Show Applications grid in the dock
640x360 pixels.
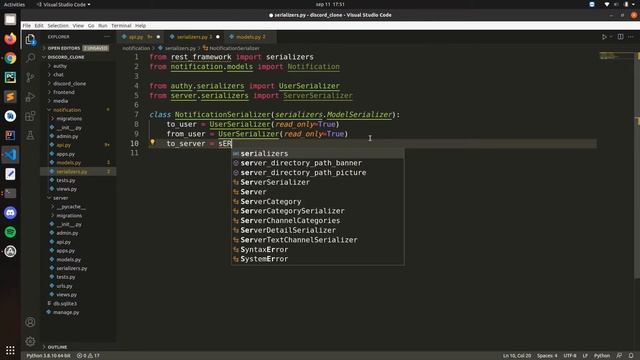[10, 350]
